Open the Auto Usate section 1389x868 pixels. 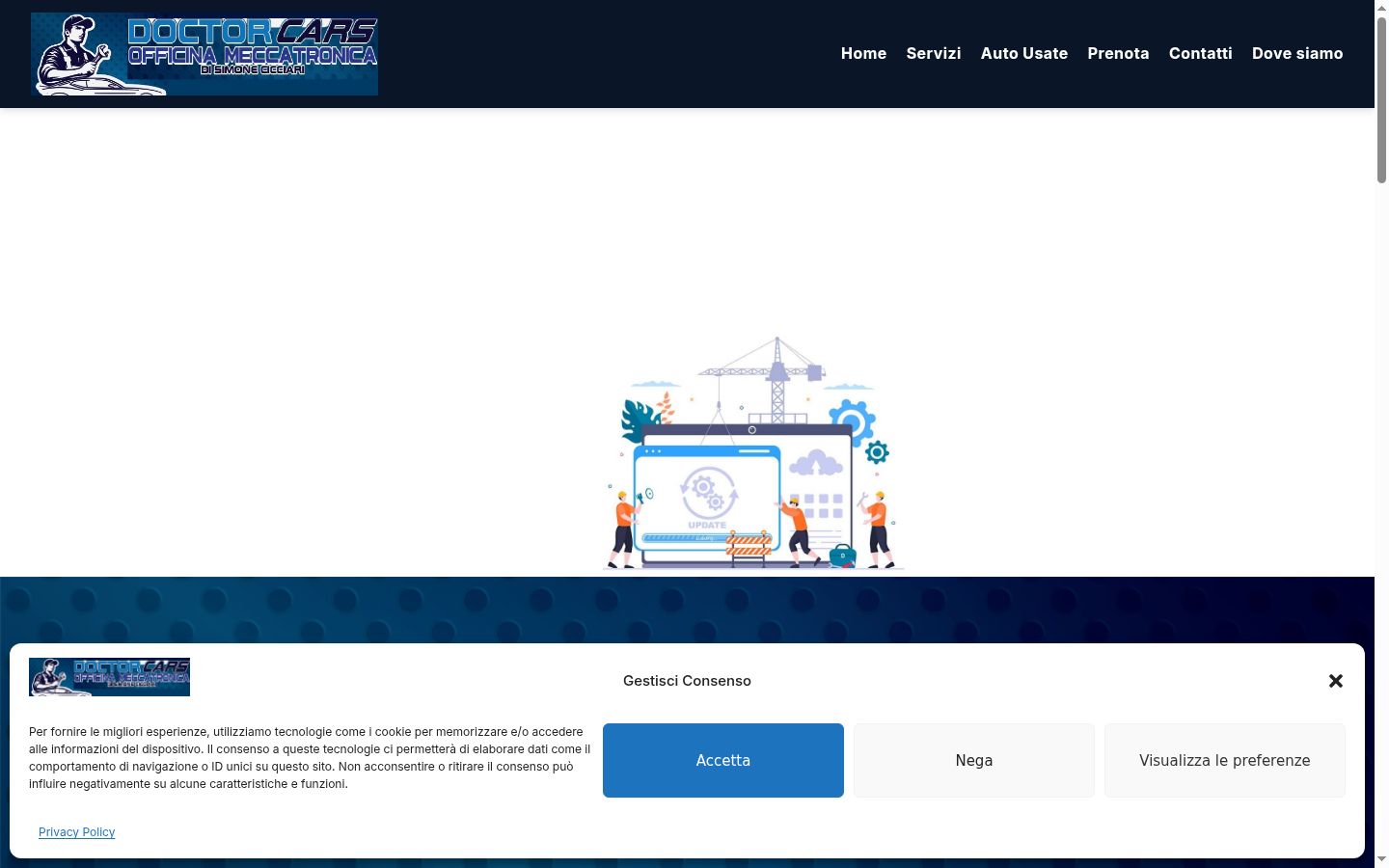[1024, 54]
